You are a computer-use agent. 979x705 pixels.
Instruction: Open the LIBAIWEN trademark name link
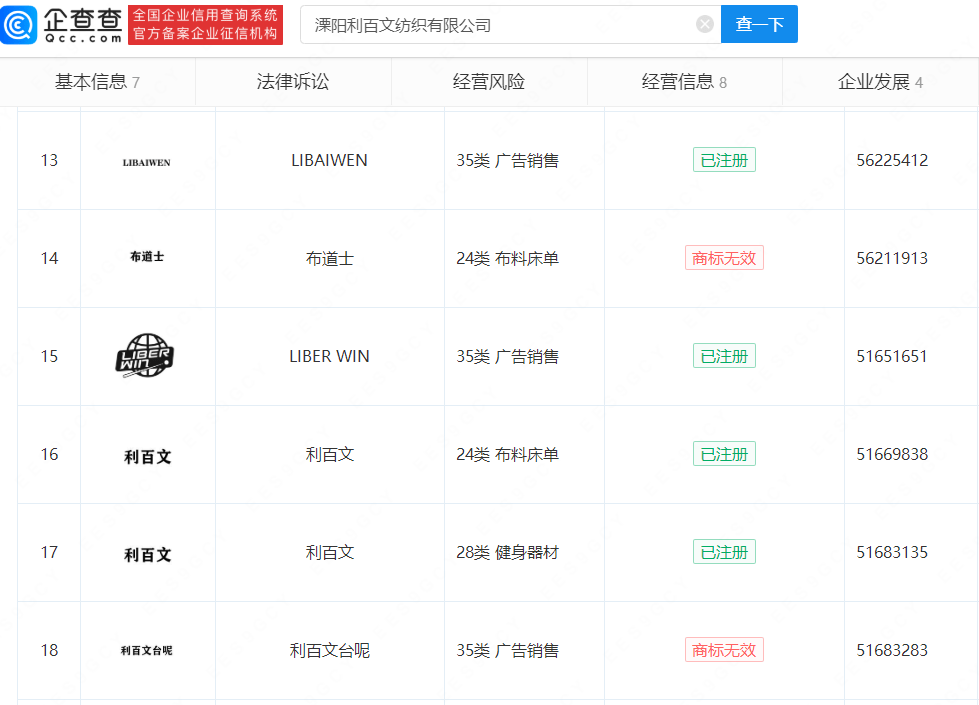pos(329,159)
